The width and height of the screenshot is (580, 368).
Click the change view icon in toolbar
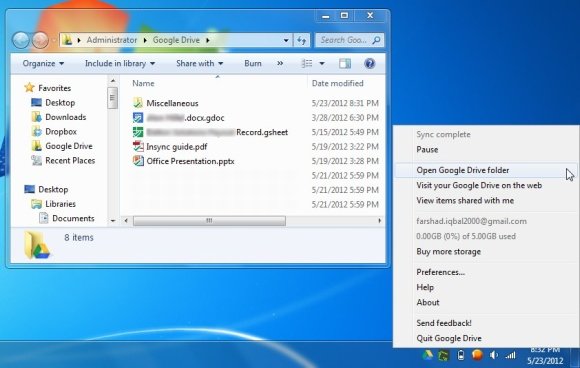[307, 64]
